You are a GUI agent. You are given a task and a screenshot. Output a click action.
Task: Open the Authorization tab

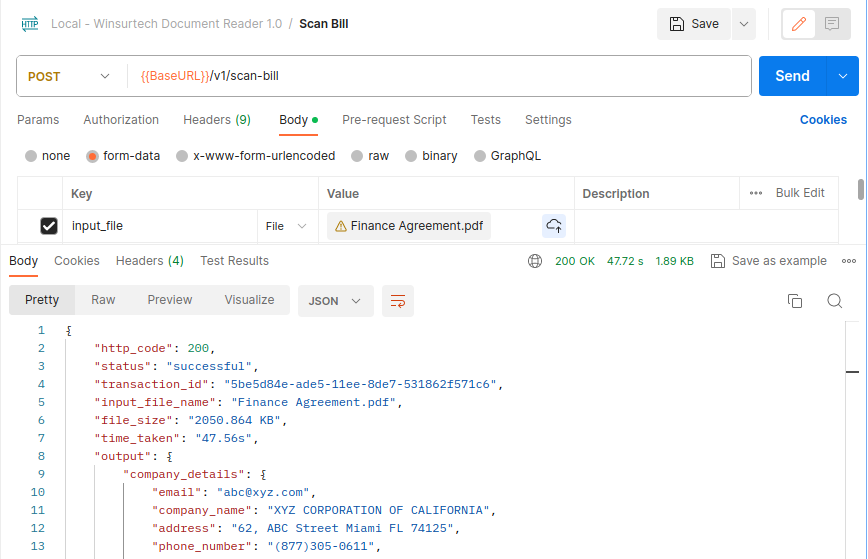[x=121, y=120]
